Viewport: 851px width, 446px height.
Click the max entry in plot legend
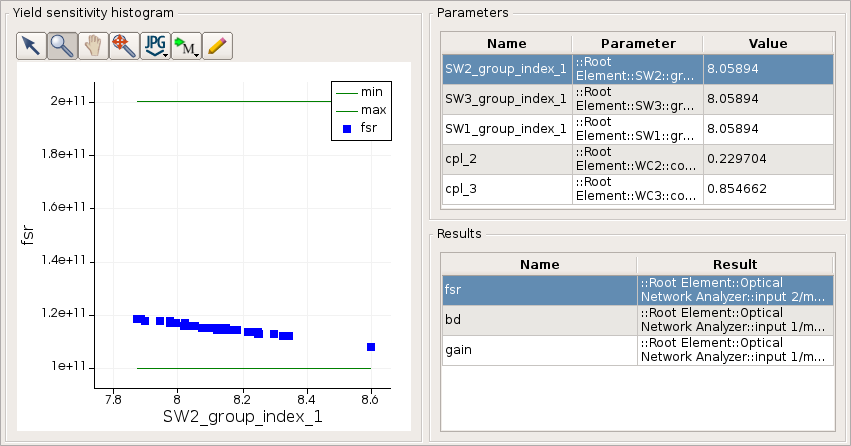click(x=361, y=110)
